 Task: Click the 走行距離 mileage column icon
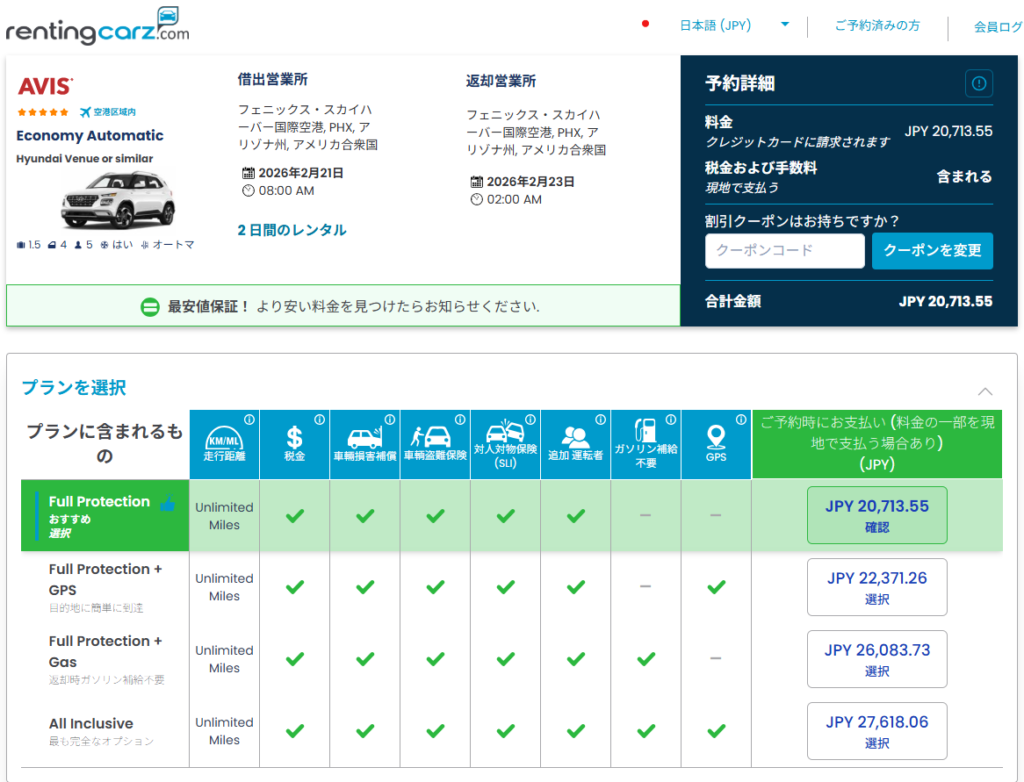click(x=224, y=437)
